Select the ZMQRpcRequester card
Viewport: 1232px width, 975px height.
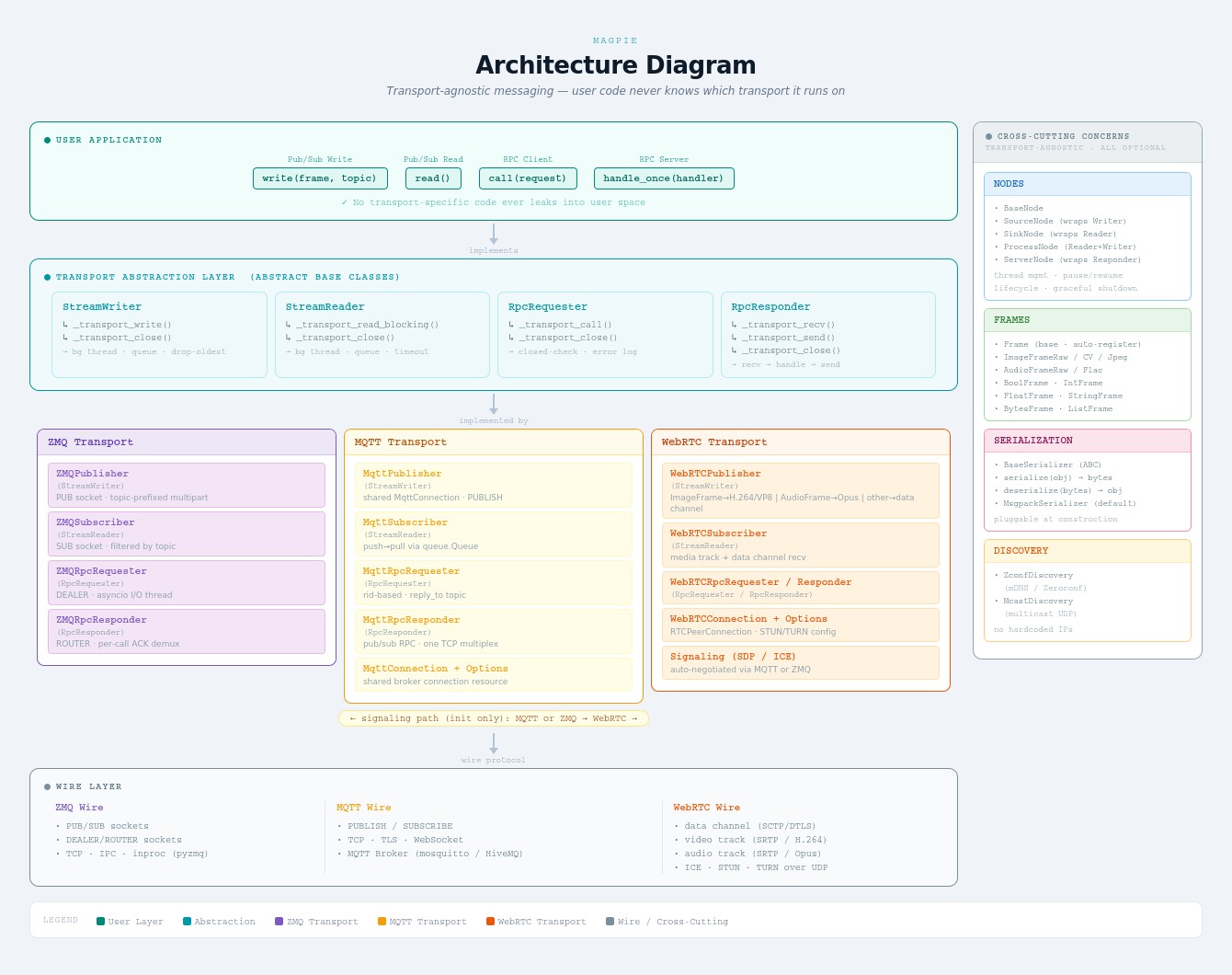pos(187,582)
